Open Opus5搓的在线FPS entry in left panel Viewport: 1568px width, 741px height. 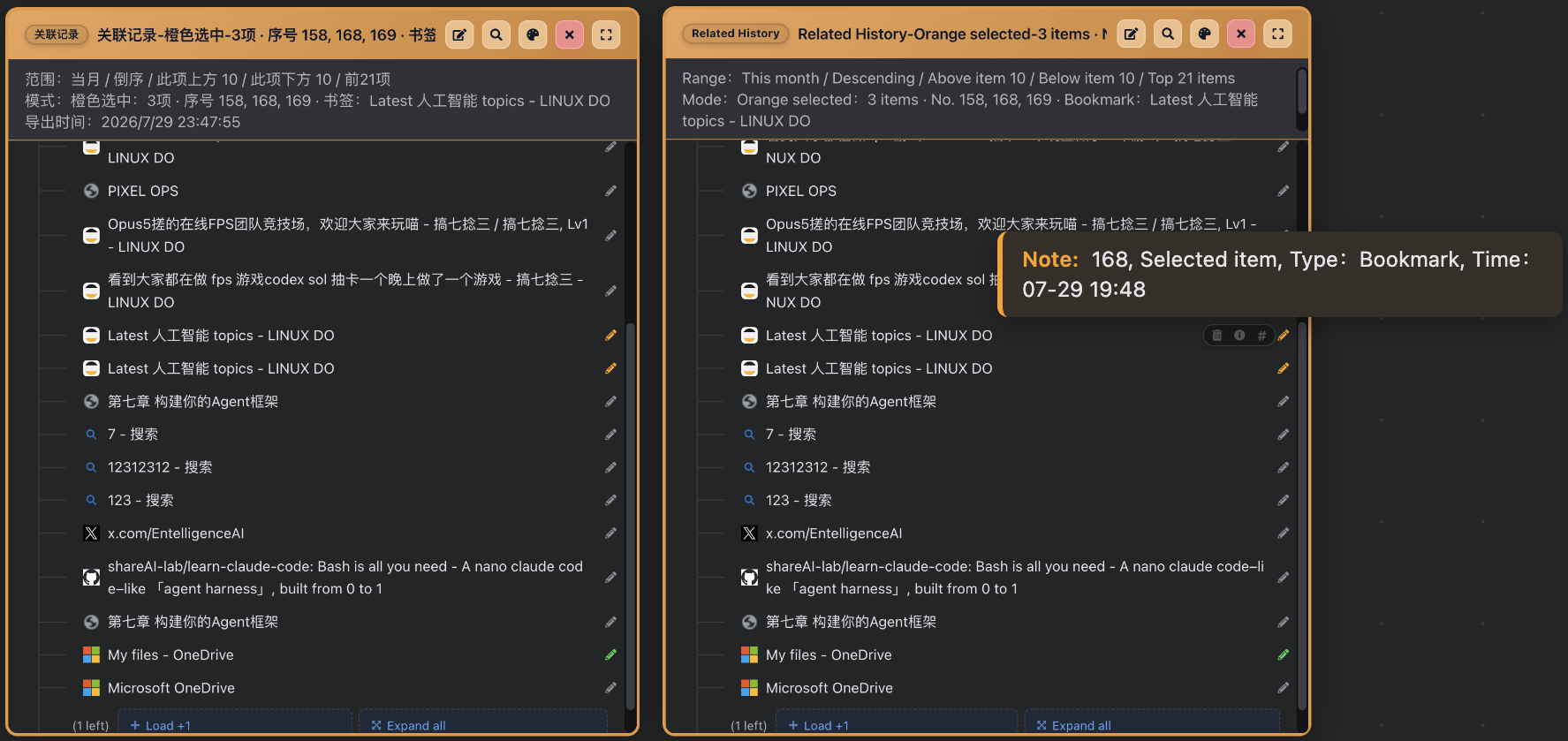point(348,236)
